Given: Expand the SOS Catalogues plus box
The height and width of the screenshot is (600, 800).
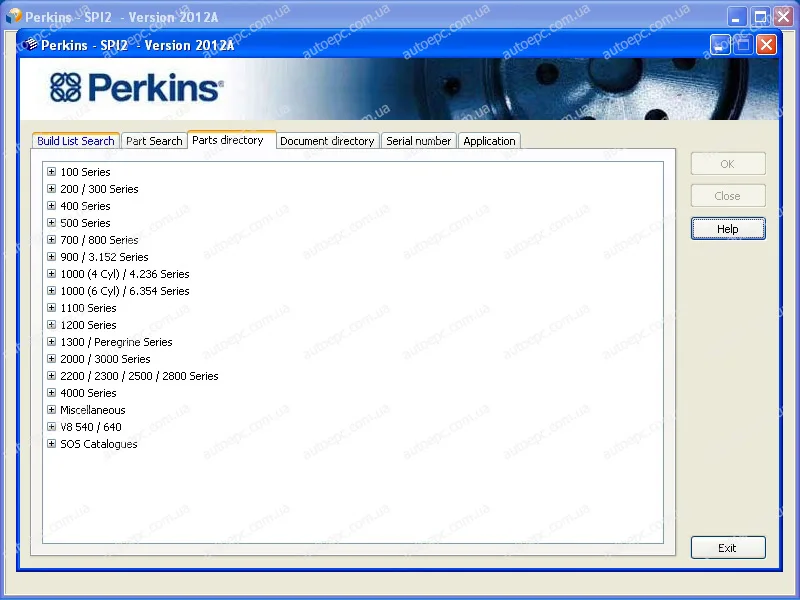Looking at the screenshot, I should [x=52, y=443].
